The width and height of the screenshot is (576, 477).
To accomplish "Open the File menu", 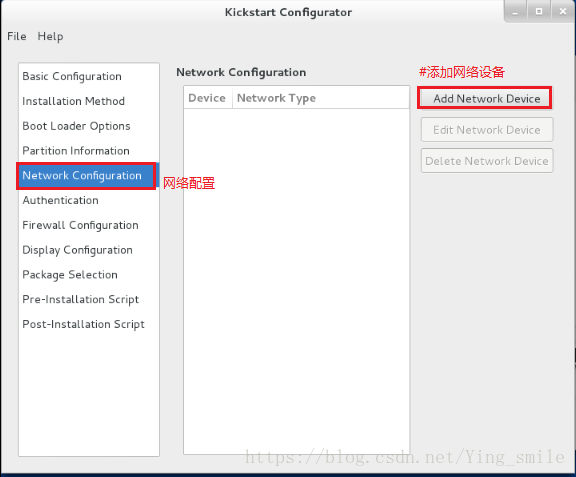I will 17,36.
